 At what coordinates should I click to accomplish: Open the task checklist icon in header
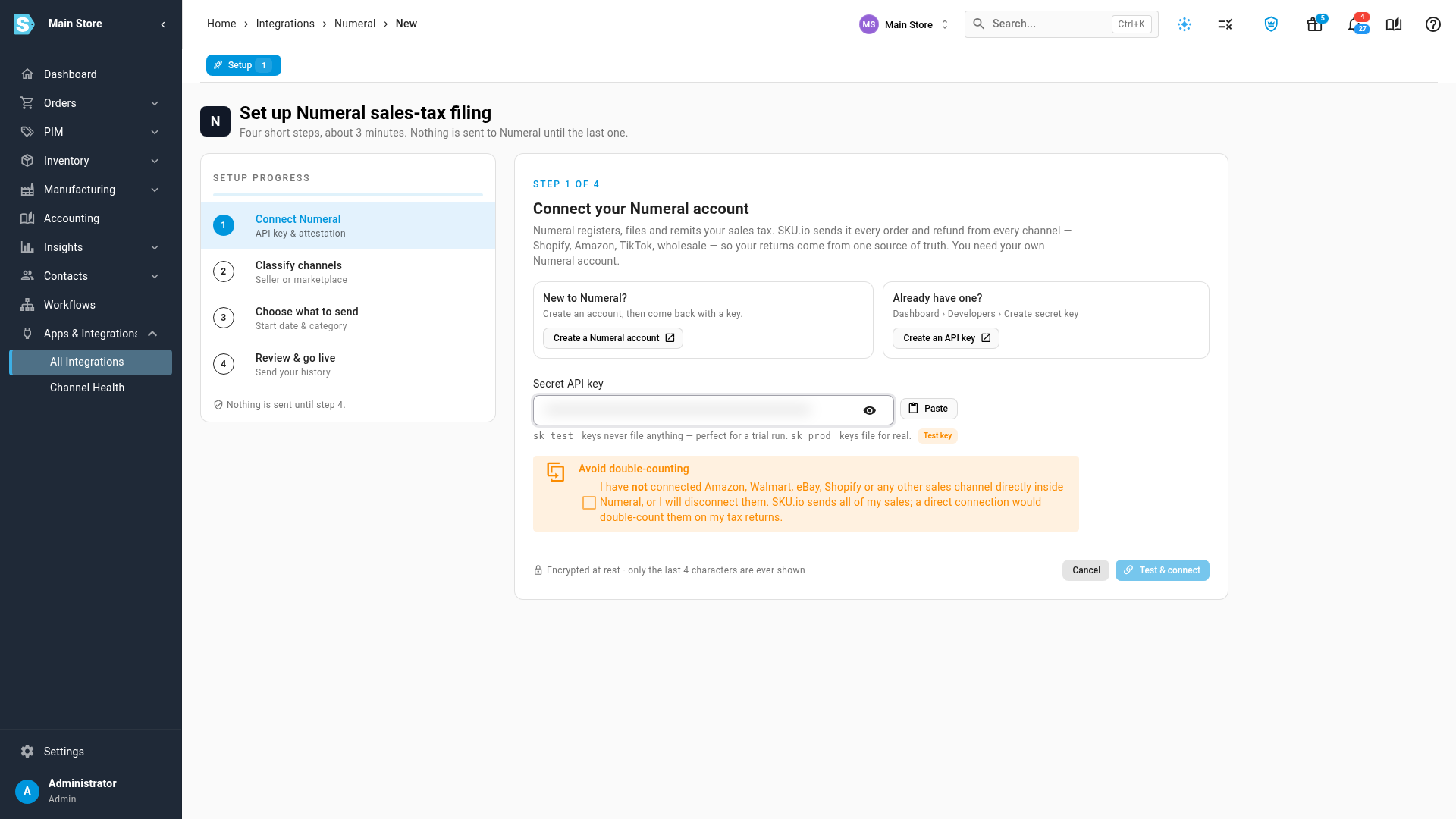pyautogui.click(x=1225, y=24)
